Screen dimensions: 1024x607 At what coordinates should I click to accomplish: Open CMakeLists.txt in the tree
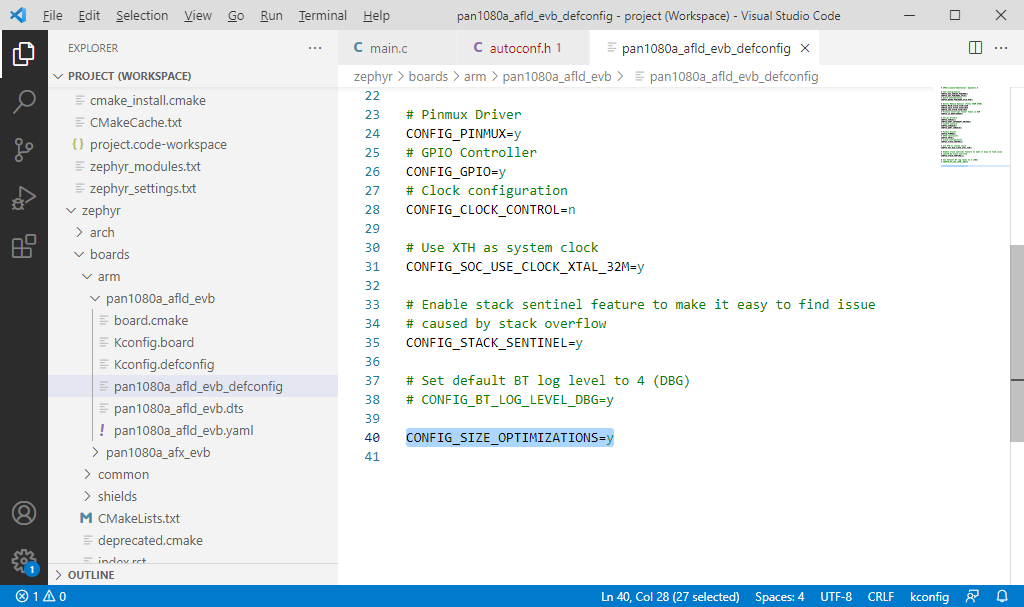coord(193,519)
